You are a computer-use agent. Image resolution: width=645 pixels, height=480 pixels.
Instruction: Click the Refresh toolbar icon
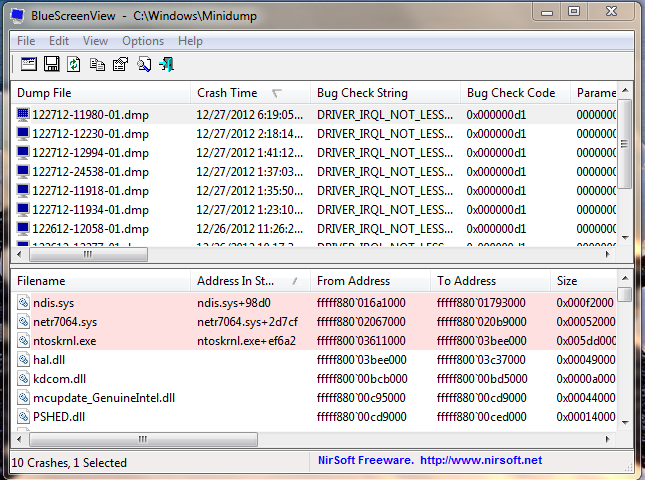74,64
